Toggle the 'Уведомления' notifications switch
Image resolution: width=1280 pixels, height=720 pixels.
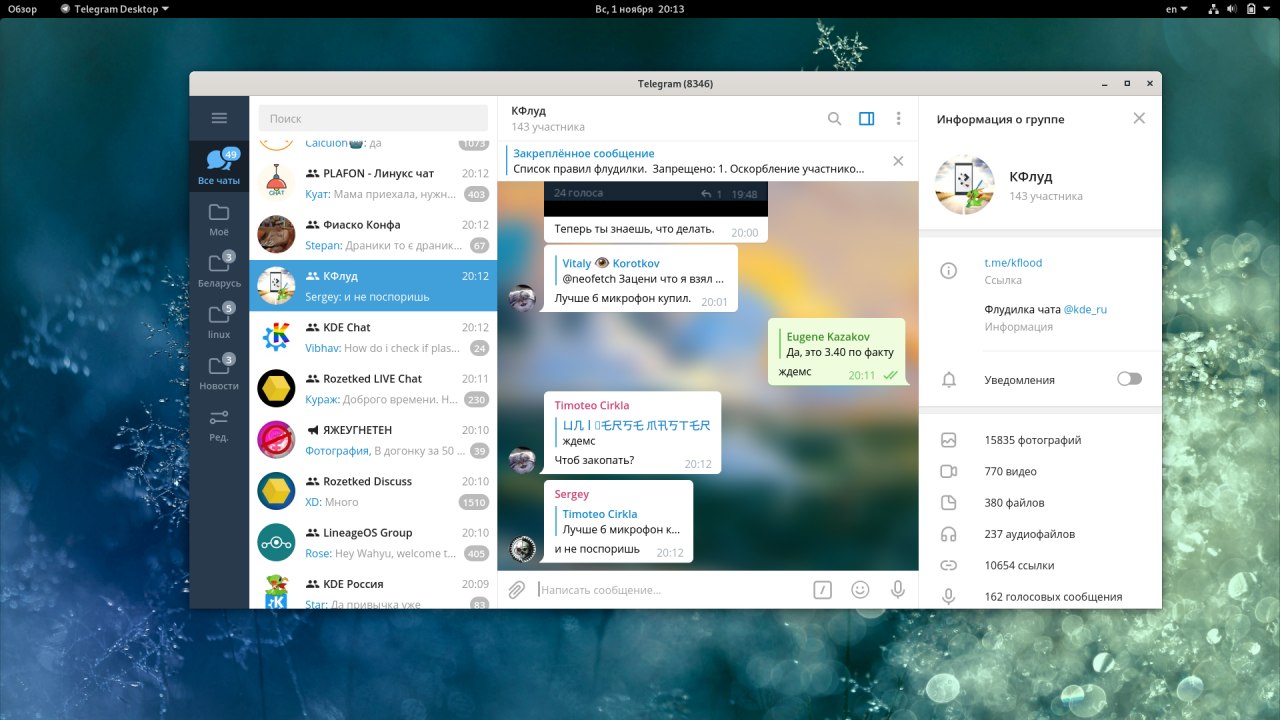[1129, 379]
